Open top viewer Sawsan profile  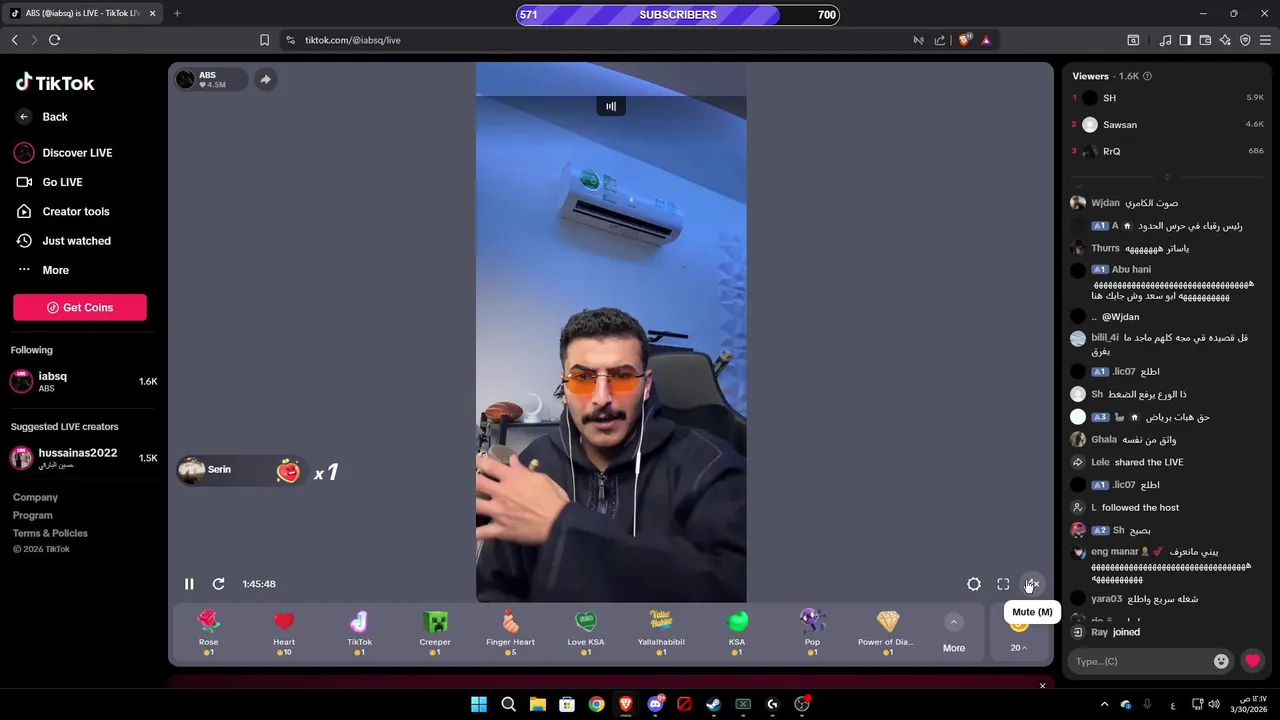coord(1167,125)
